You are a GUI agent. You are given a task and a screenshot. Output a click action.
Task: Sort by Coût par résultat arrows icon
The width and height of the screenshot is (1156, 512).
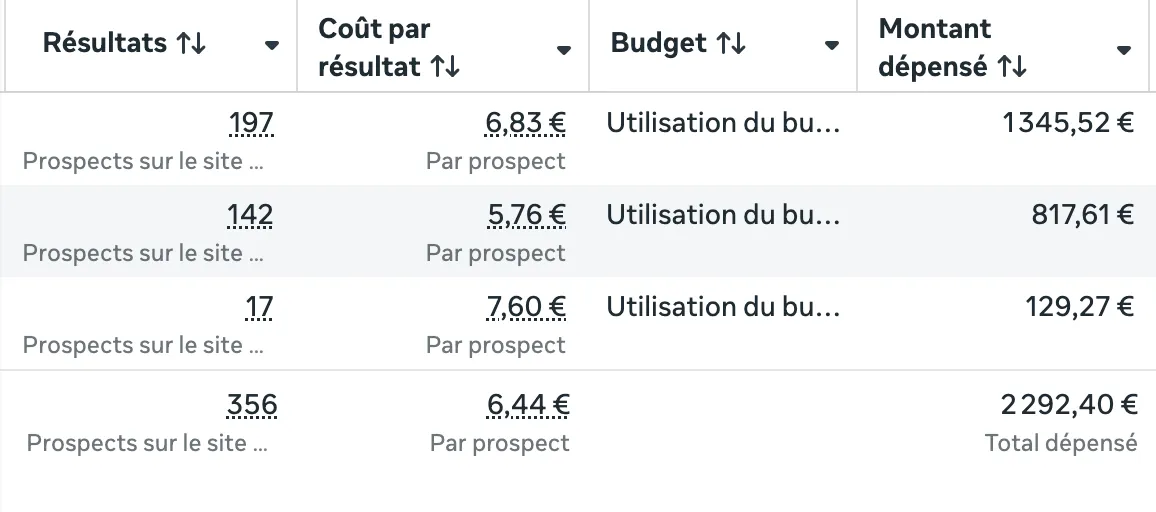(445, 67)
